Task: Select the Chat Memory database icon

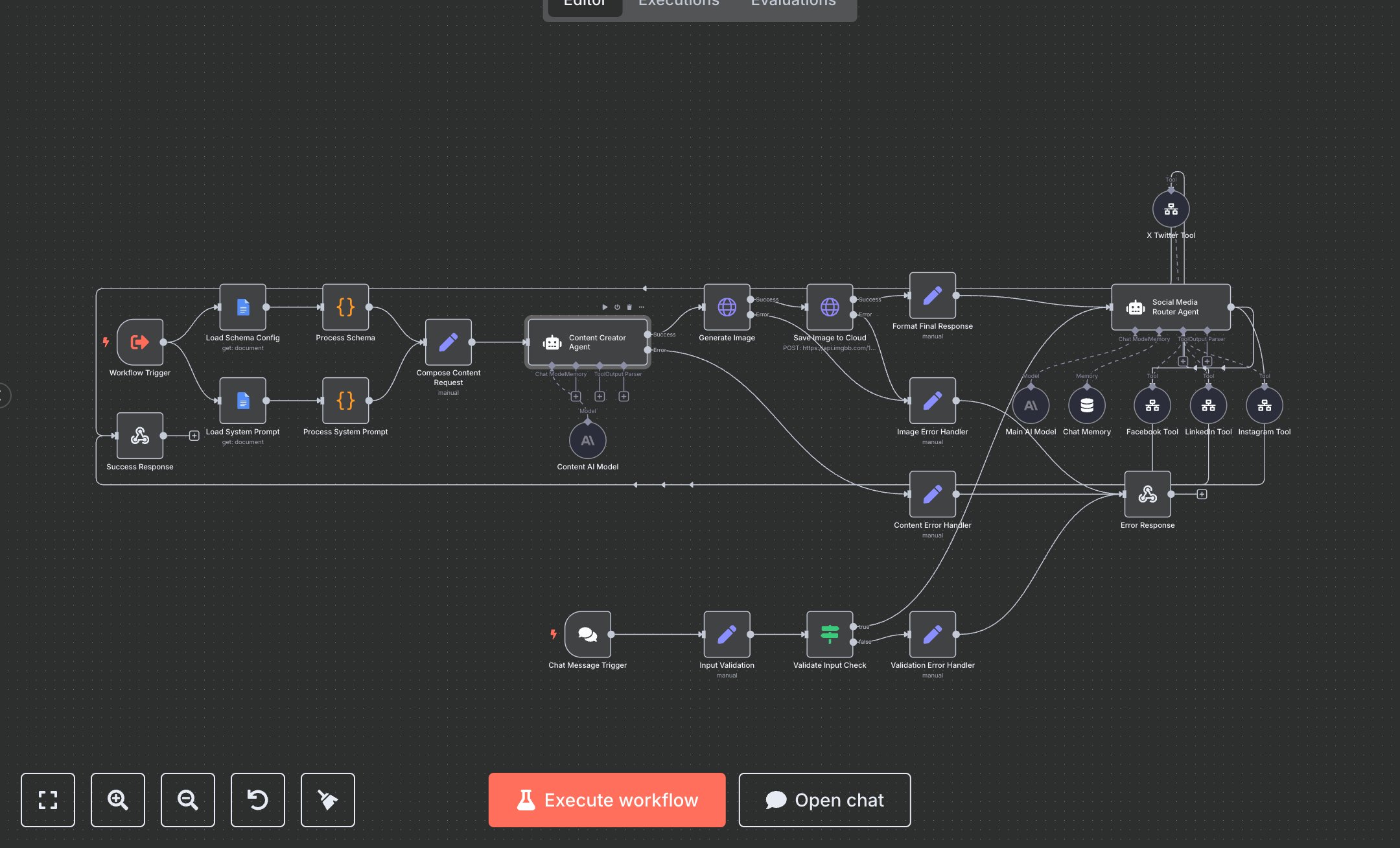Action: pos(1086,405)
